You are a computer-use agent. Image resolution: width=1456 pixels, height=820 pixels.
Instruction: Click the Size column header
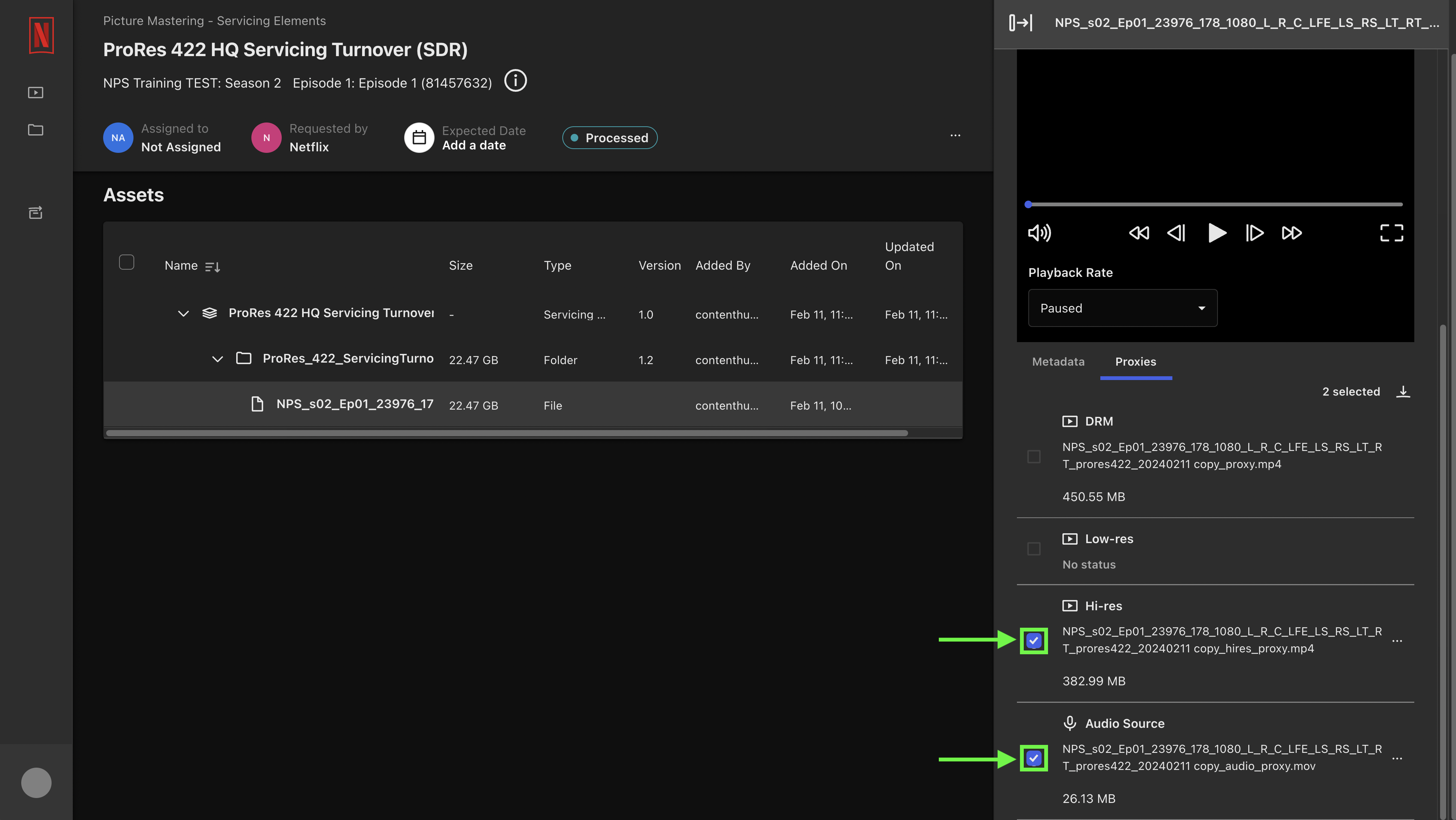coord(461,265)
